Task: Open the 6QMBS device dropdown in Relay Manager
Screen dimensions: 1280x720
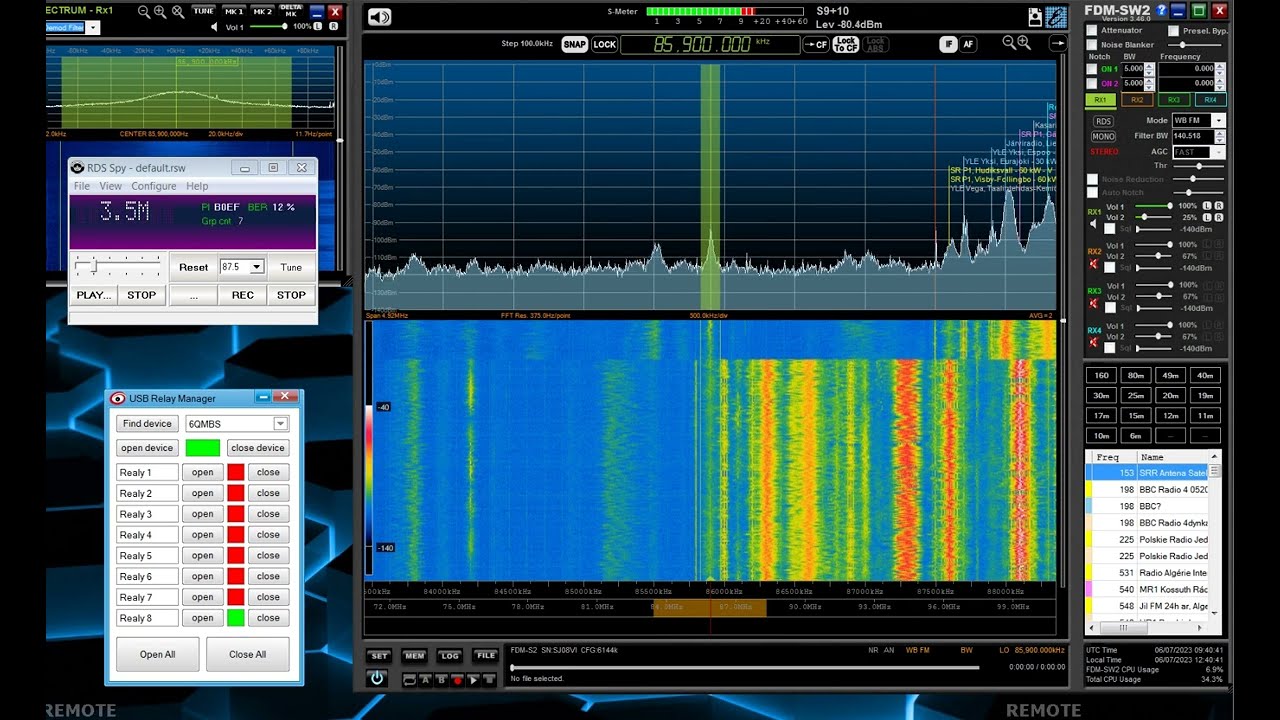Action: point(281,424)
